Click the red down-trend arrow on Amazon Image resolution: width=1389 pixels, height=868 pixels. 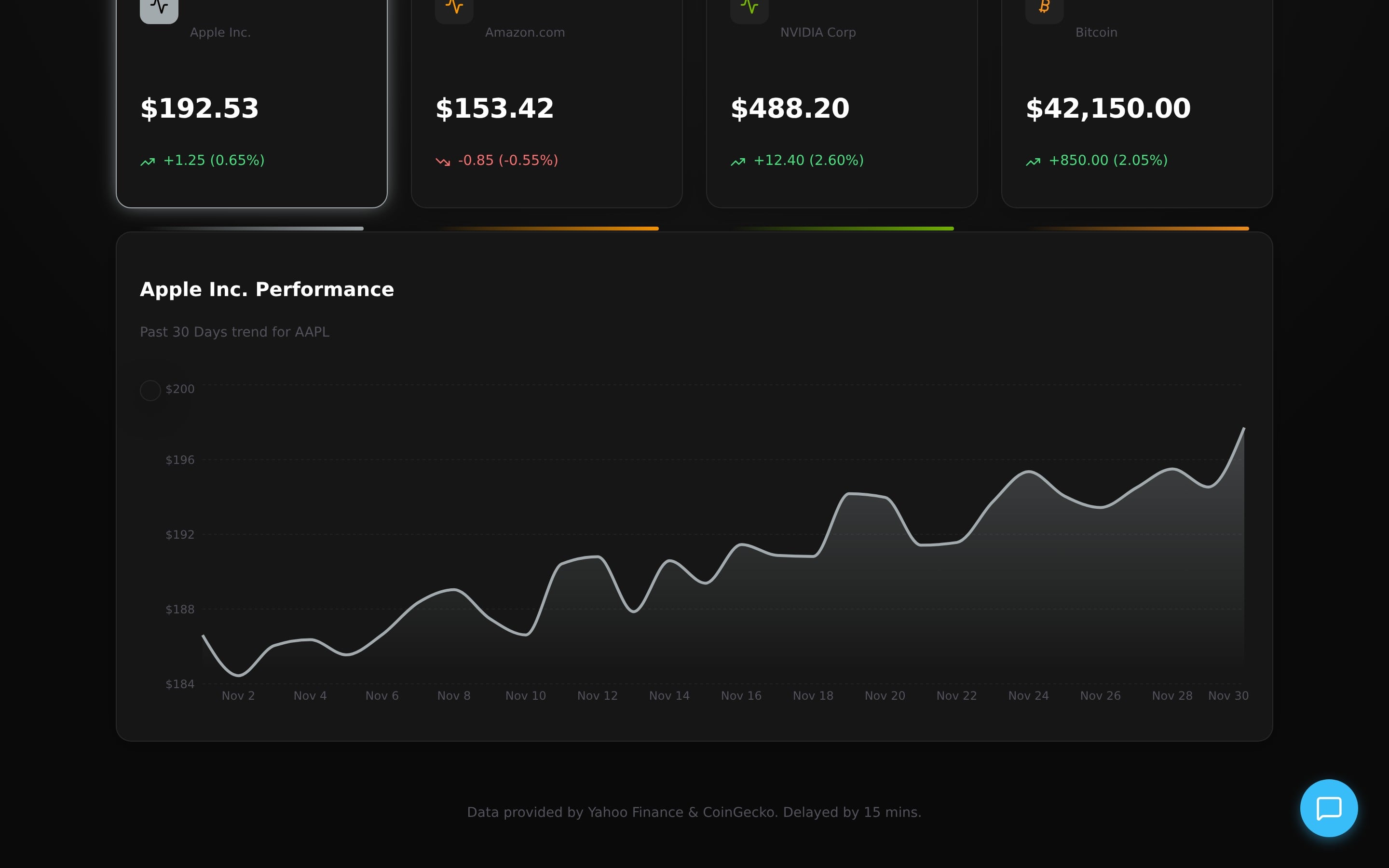(443, 162)
